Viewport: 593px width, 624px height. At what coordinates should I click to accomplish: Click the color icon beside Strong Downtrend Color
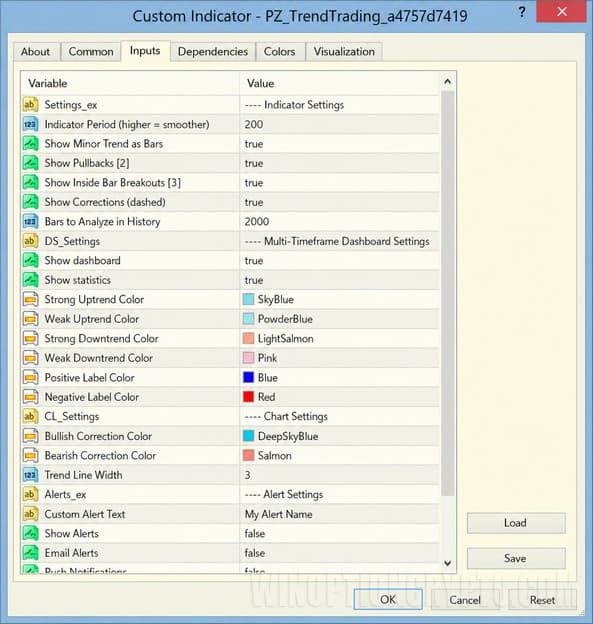(30, 339)
